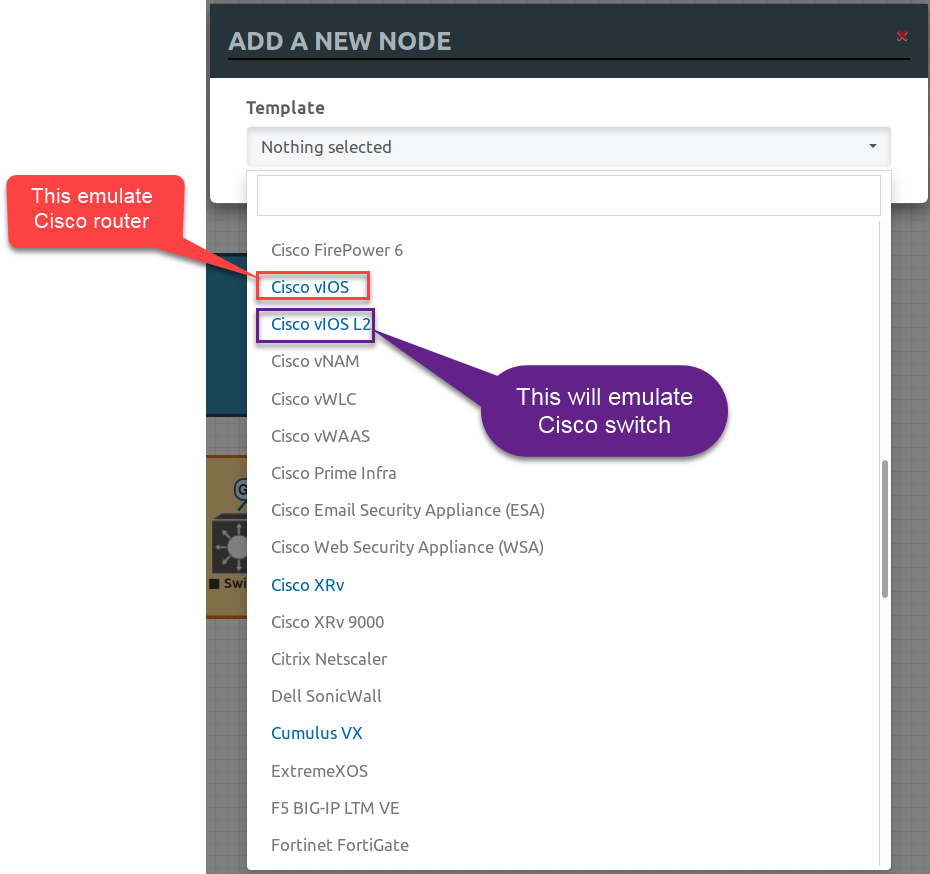Image resolution: width=930 pixels, height=874 pixels.
Task: Click the template search input field
Action: 568,195
